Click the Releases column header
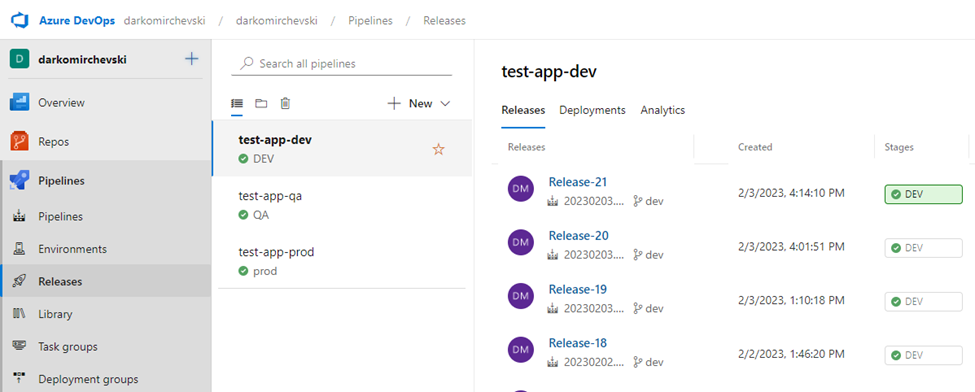 point(527,147)
